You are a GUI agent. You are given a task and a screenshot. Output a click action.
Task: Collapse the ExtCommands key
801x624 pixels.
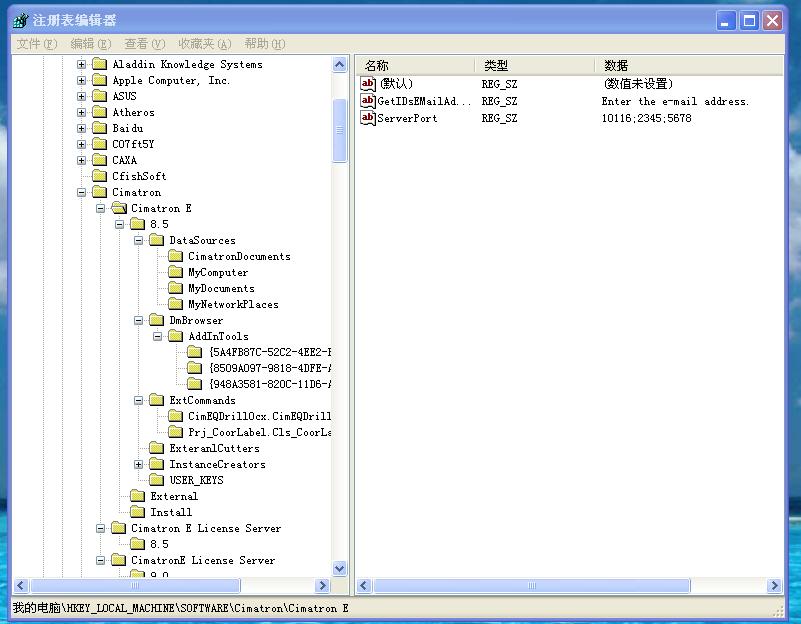tap(138, 400)
